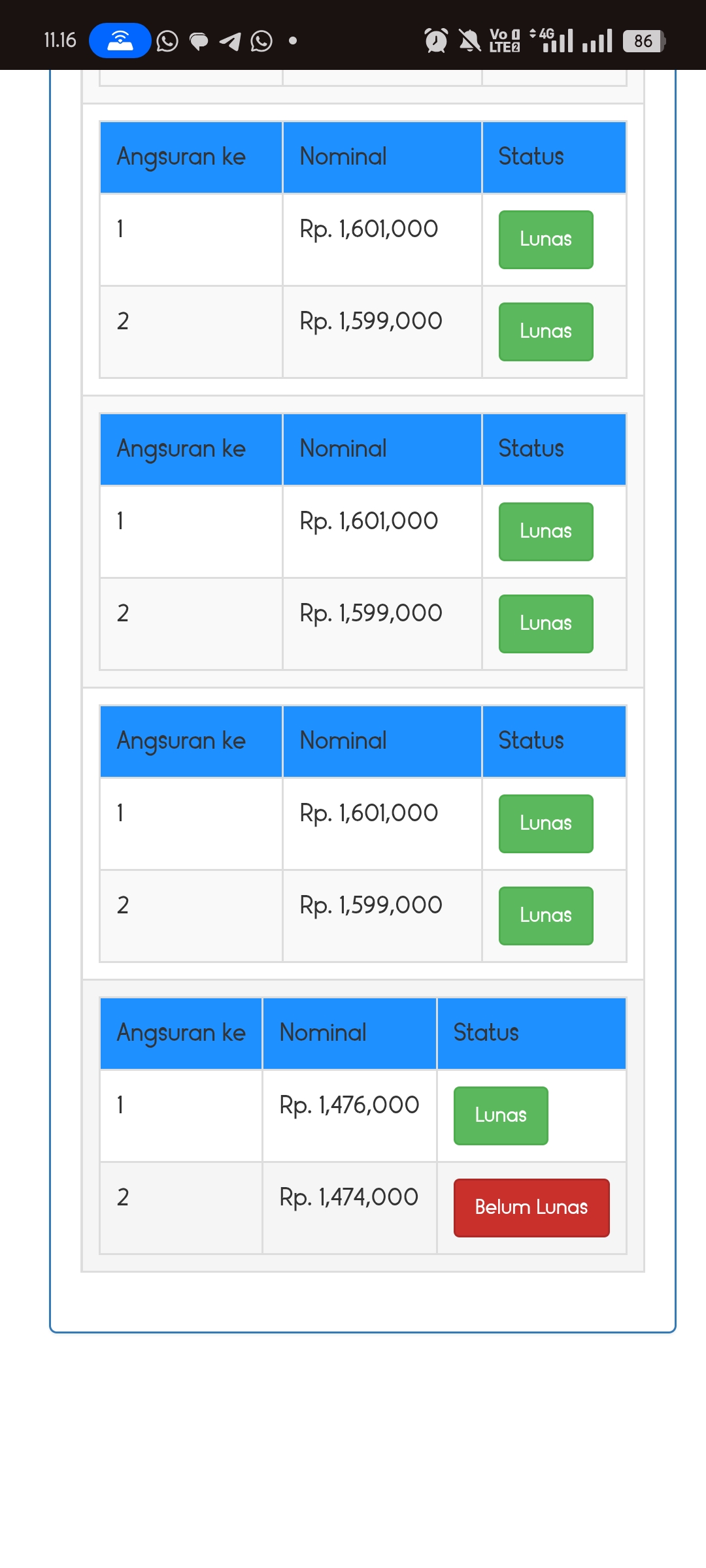Click Lunas button beside Rp. 1,476,000
The width and height of the screenshot is (706, 1568).
click(x=501, y=1115)
